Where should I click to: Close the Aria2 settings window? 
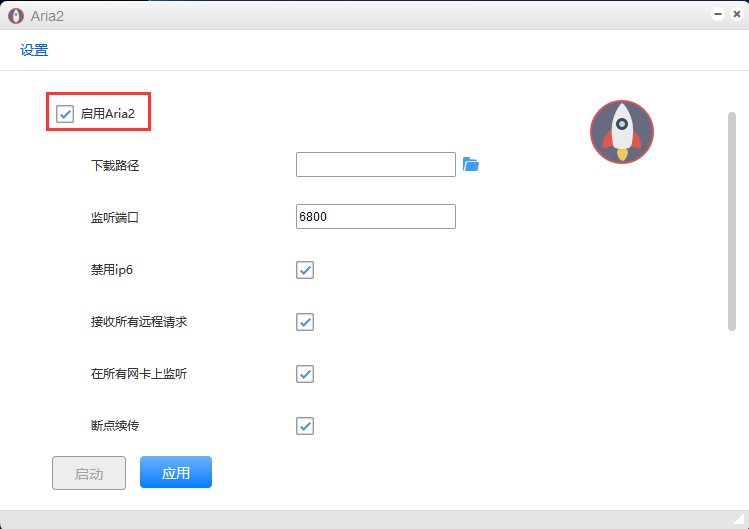coord(737,15)
